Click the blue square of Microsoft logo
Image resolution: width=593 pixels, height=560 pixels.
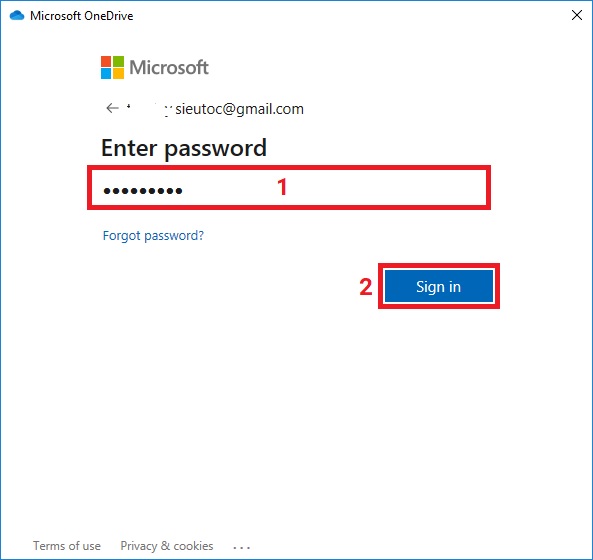point(106,73)
